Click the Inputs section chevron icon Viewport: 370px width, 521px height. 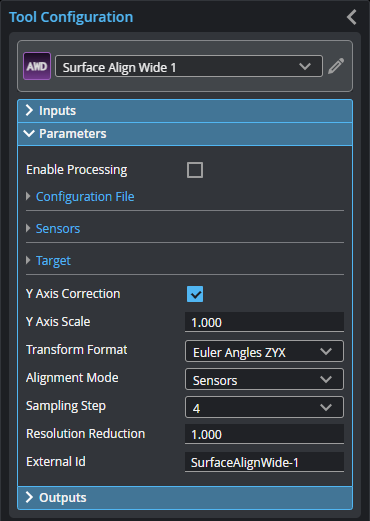tap(29, 110)
